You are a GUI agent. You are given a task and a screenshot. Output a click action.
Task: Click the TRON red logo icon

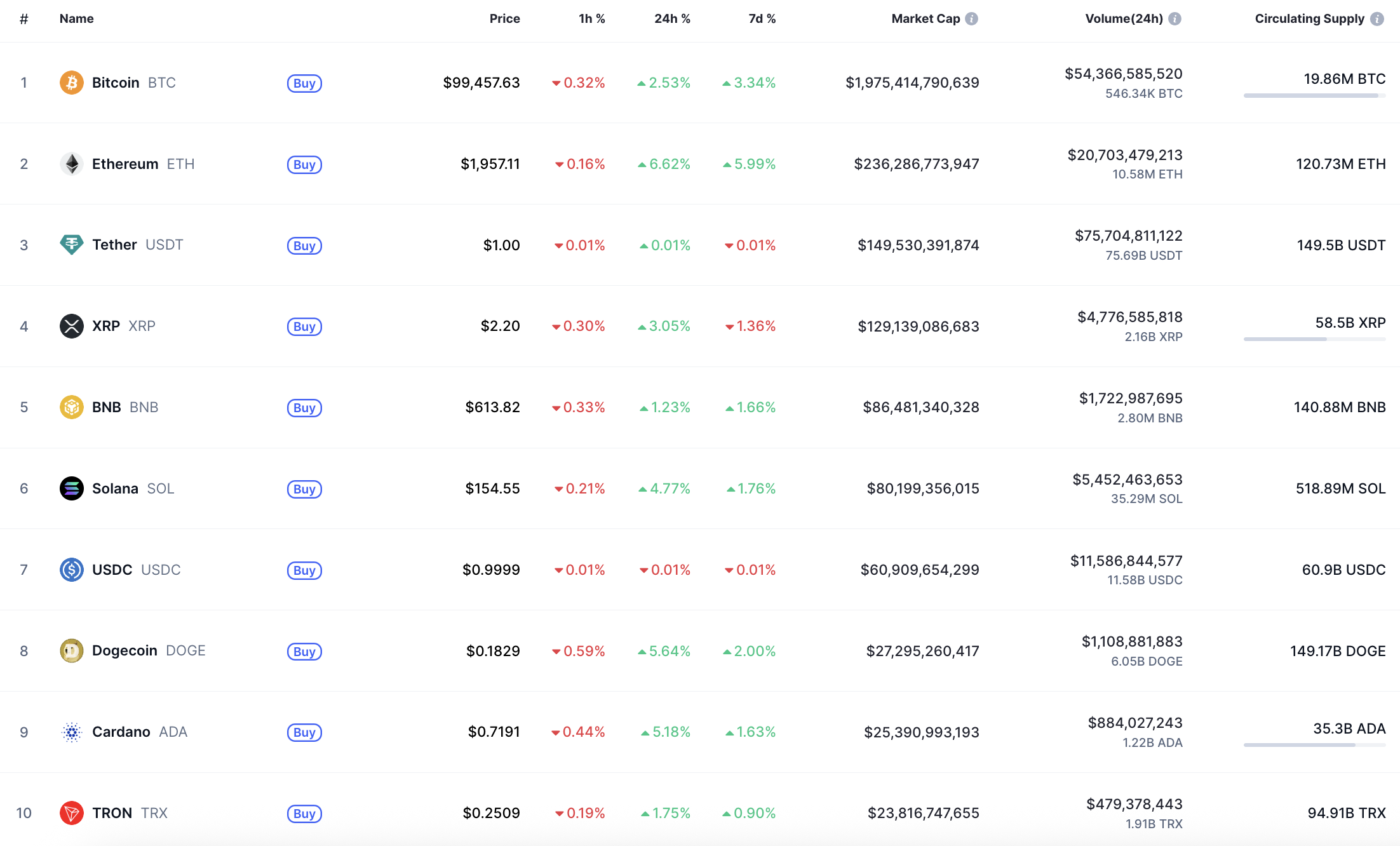coord(71,813)
